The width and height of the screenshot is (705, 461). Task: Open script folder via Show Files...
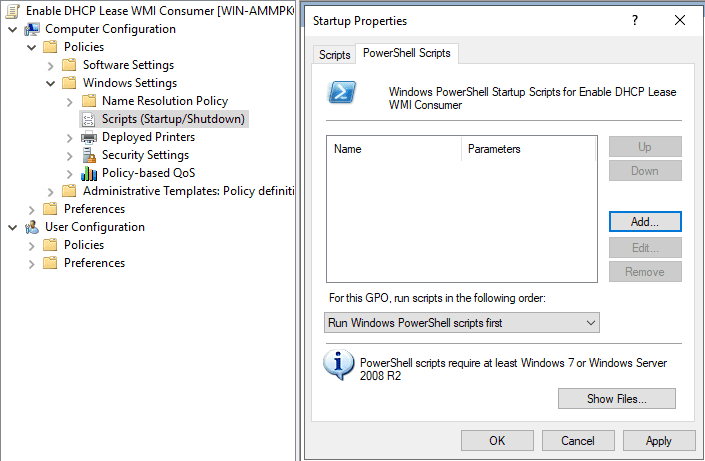pyautogui.click(x=617, y=399)
